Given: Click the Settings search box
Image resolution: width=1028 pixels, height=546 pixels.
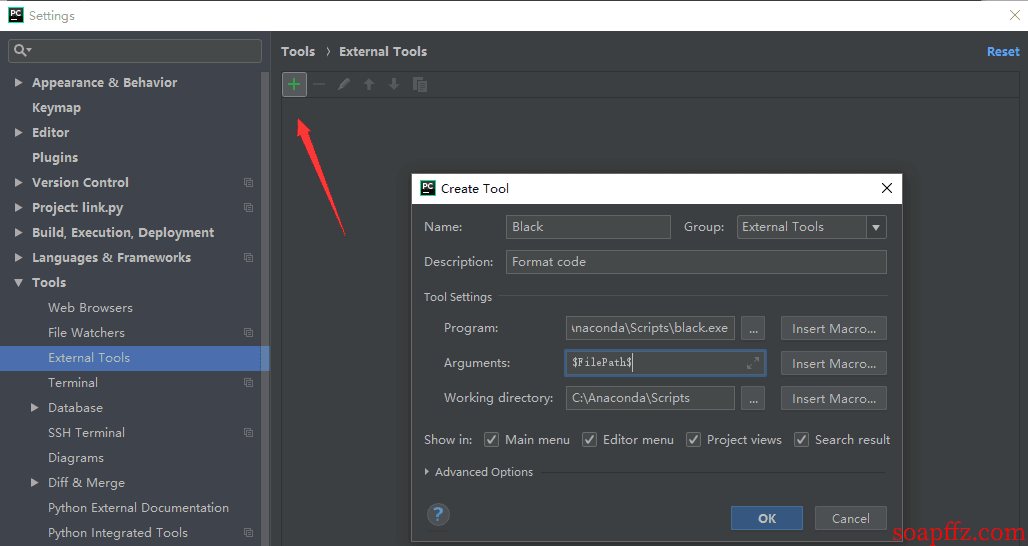Looking at the screenshot, I should [x=135, y=50].
